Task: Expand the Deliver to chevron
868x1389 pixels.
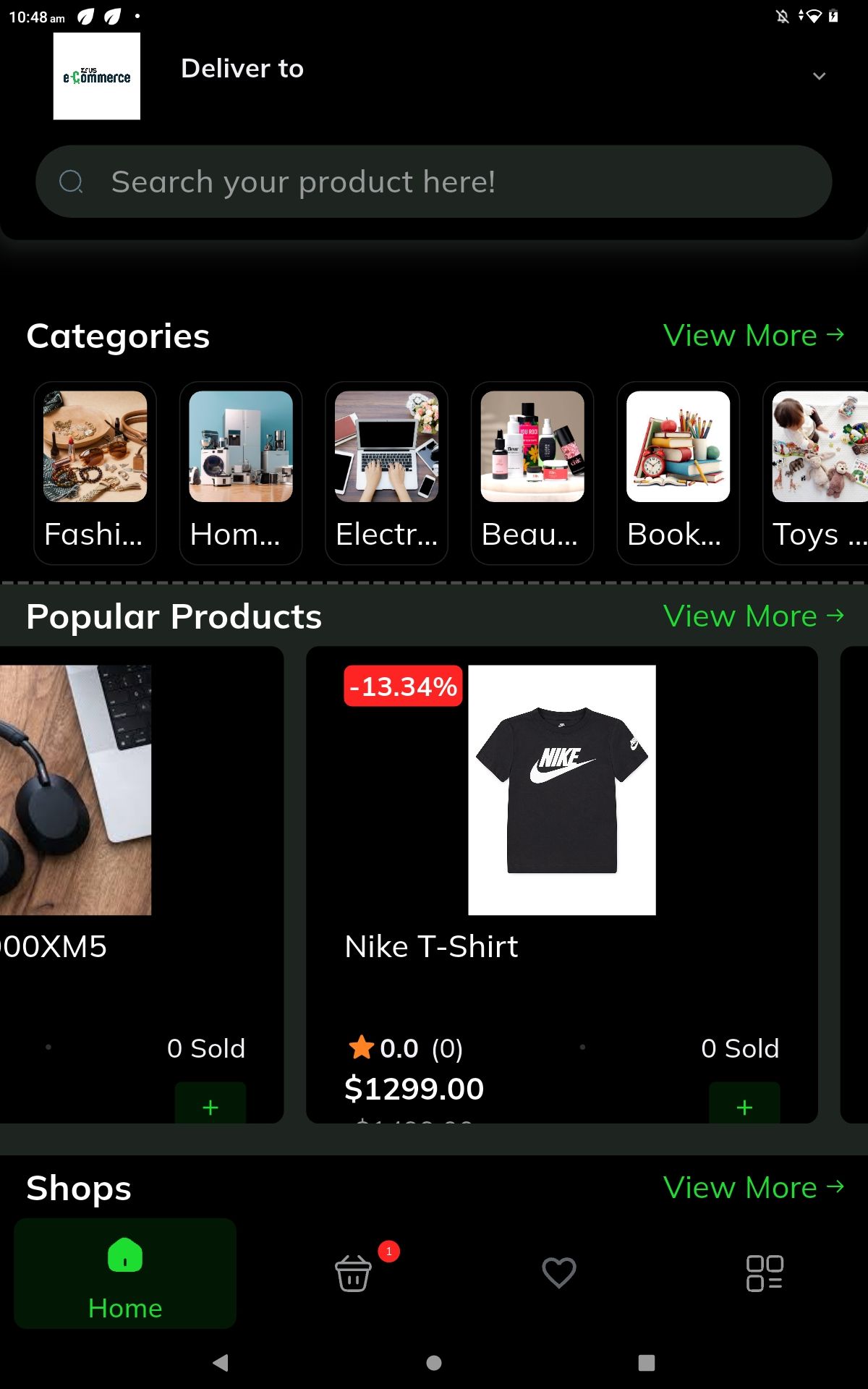Action: click(x=819, y=76)
